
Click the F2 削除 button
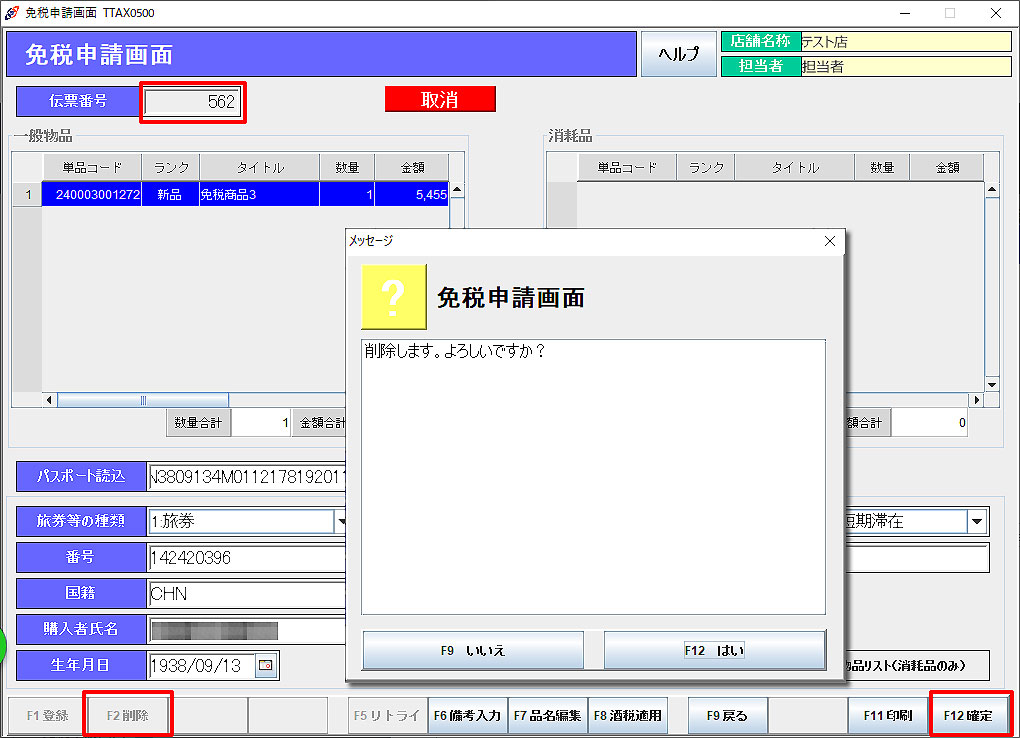[x=128, y=715]
